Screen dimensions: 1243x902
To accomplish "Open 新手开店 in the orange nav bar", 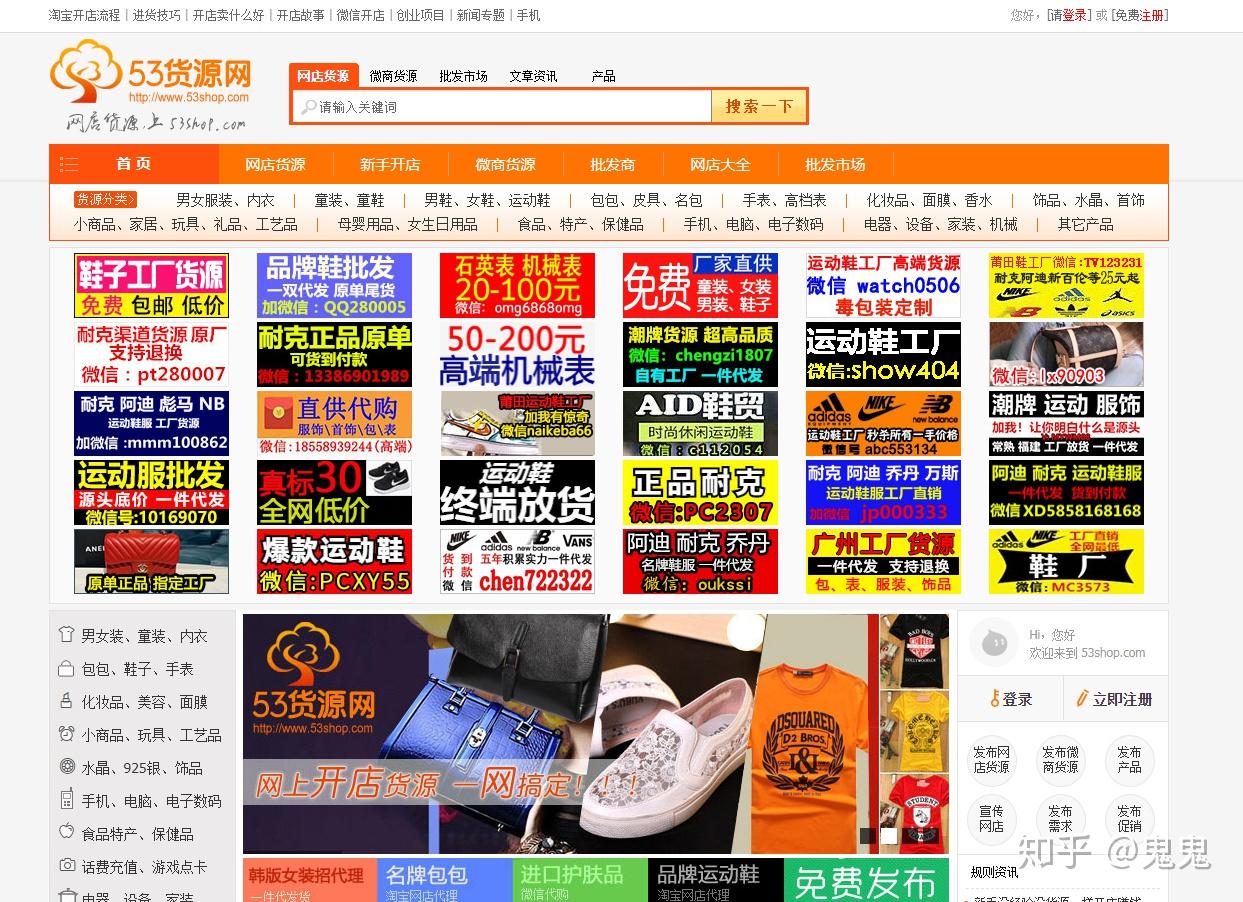I will point(390,164).
